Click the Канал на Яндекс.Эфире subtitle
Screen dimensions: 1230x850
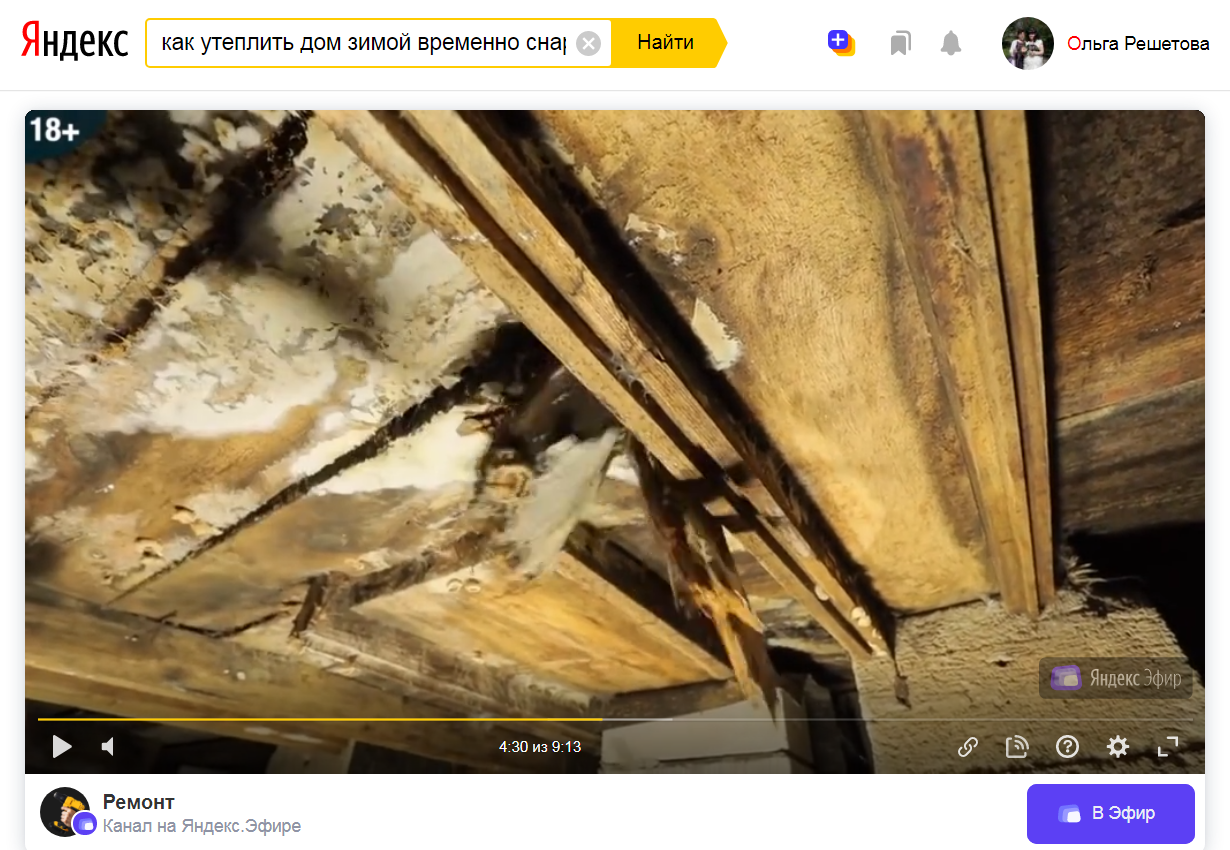pyautogui.click(x=202, y=826)
